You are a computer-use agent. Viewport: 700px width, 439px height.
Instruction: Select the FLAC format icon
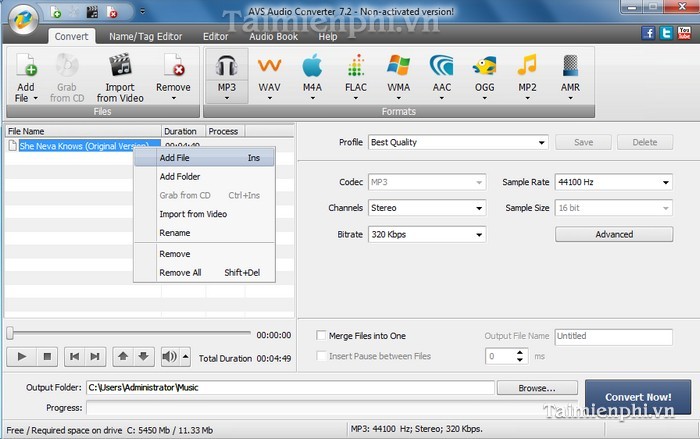coord(356,66)
